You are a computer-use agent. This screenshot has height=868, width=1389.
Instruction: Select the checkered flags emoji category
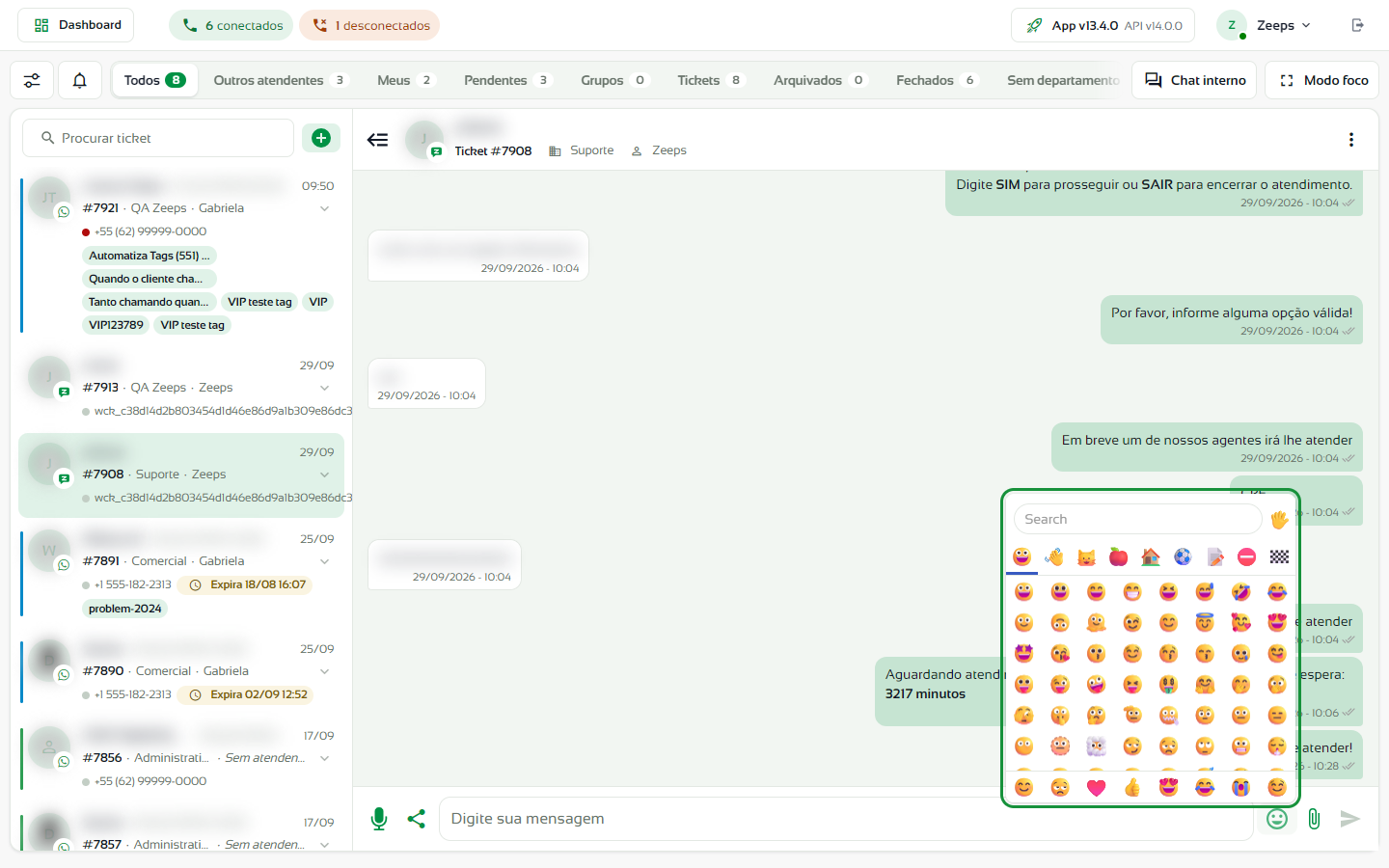[1279, 556]
